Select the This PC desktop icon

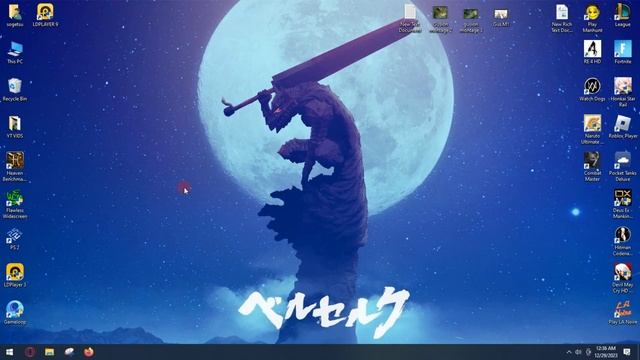point(15,53)
